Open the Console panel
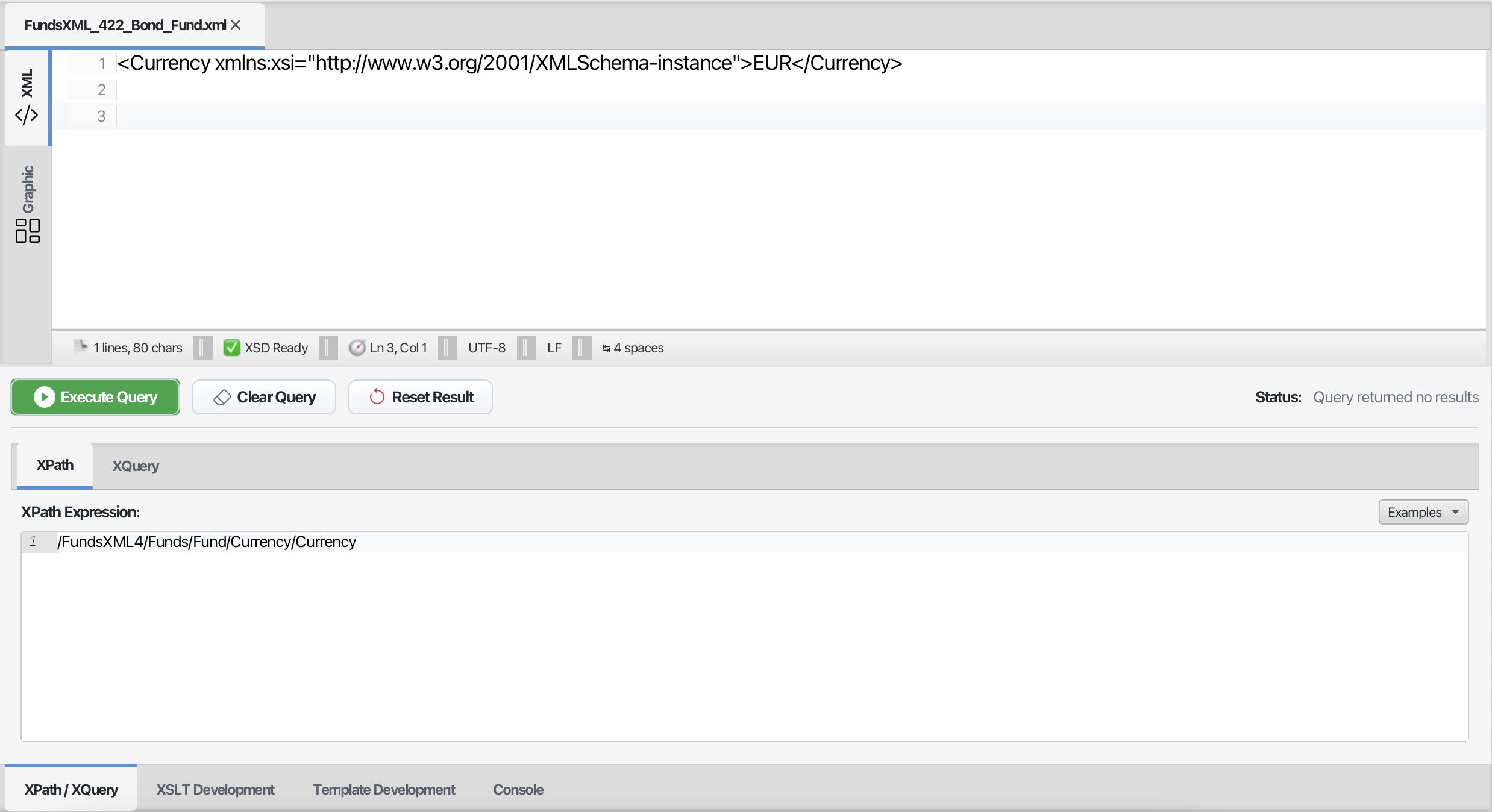 tap(518, 790)
